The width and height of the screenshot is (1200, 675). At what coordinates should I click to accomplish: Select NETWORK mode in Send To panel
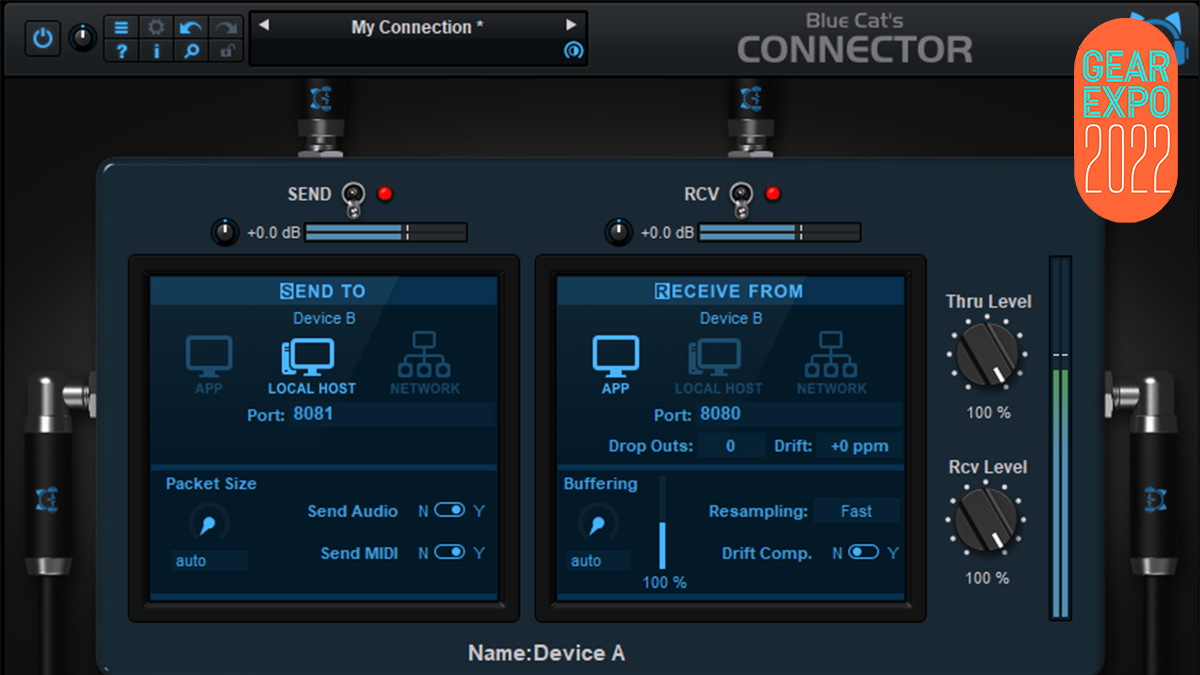[425, 365]
